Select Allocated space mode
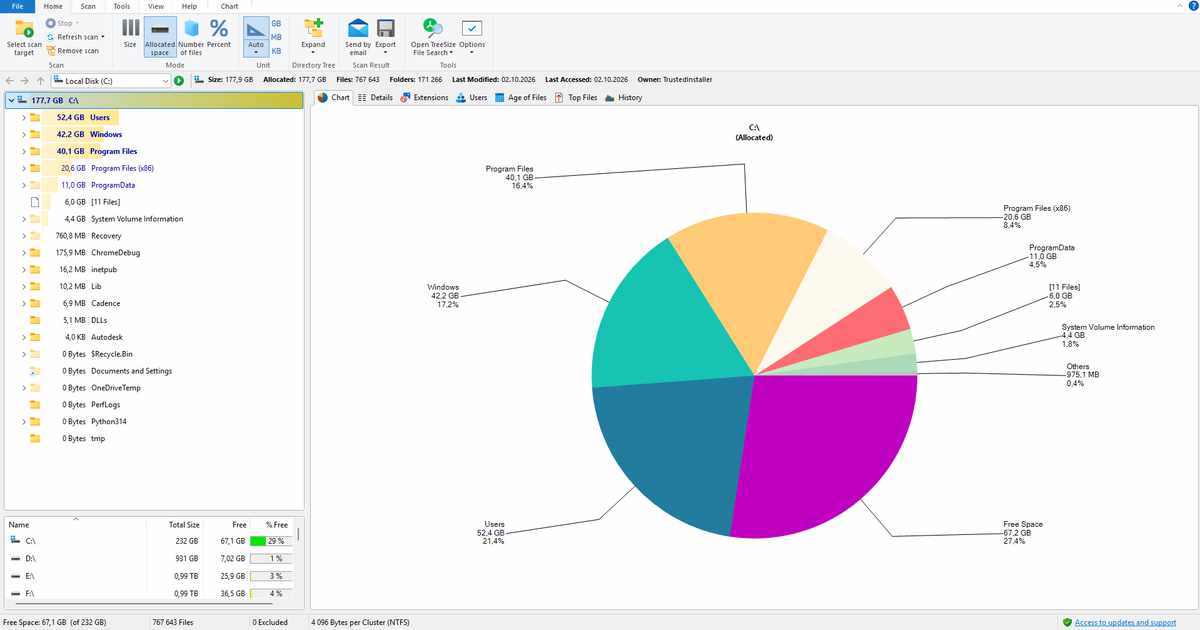Image resolution: width=1200 pixels, height=630 pixels. tap(160, 35)
